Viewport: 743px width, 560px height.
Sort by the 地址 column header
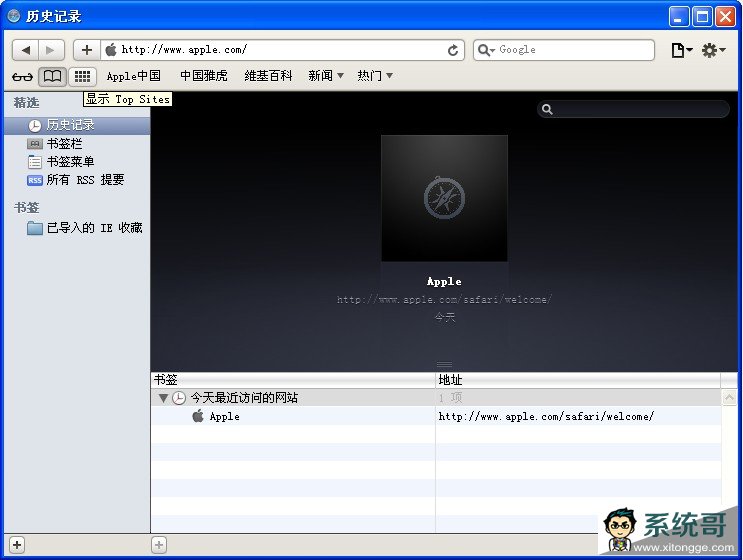point(578,379)
